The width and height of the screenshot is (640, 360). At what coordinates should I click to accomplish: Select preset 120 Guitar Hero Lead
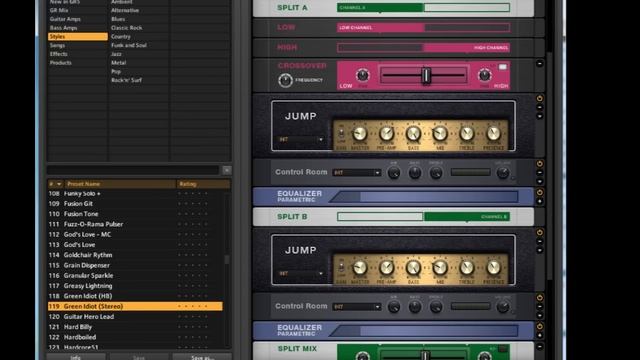click(x=135, y=317)
